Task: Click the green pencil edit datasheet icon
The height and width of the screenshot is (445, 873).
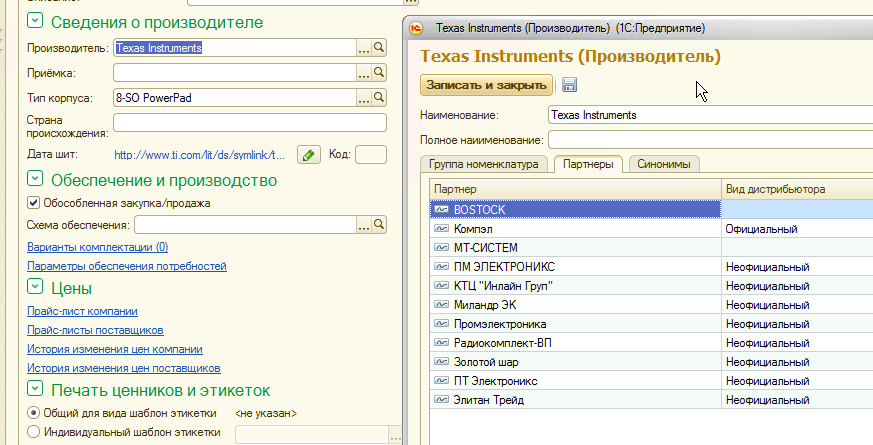Action: click(309, 154)
